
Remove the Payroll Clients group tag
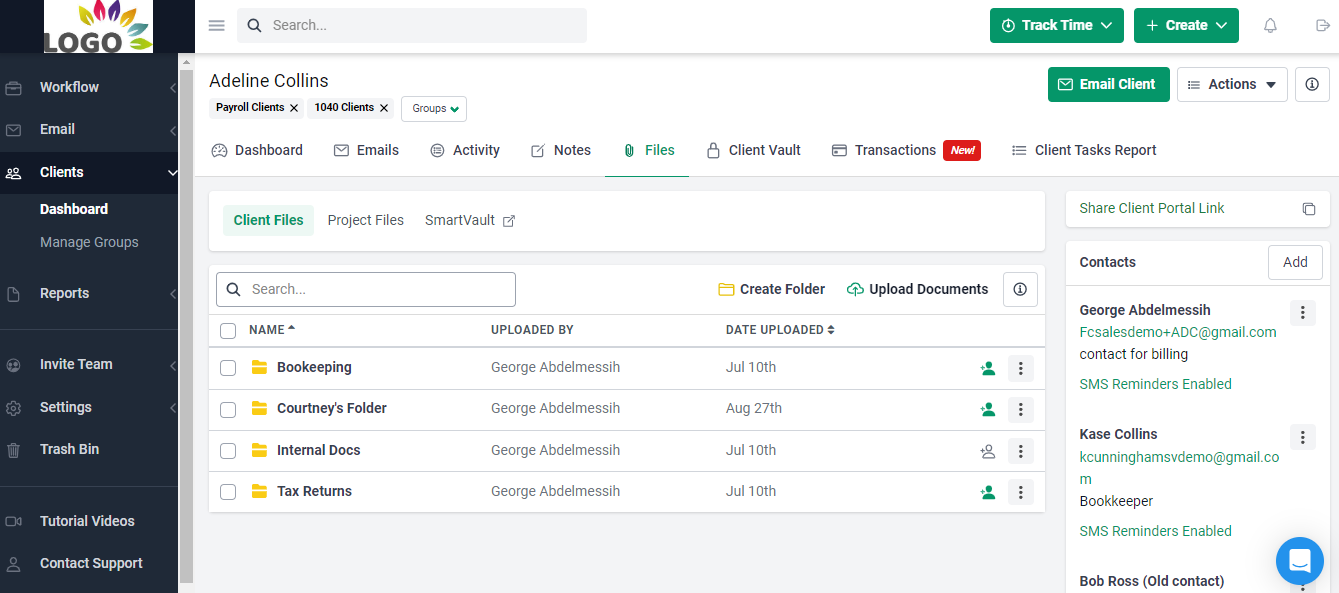(x=294, y=108)
